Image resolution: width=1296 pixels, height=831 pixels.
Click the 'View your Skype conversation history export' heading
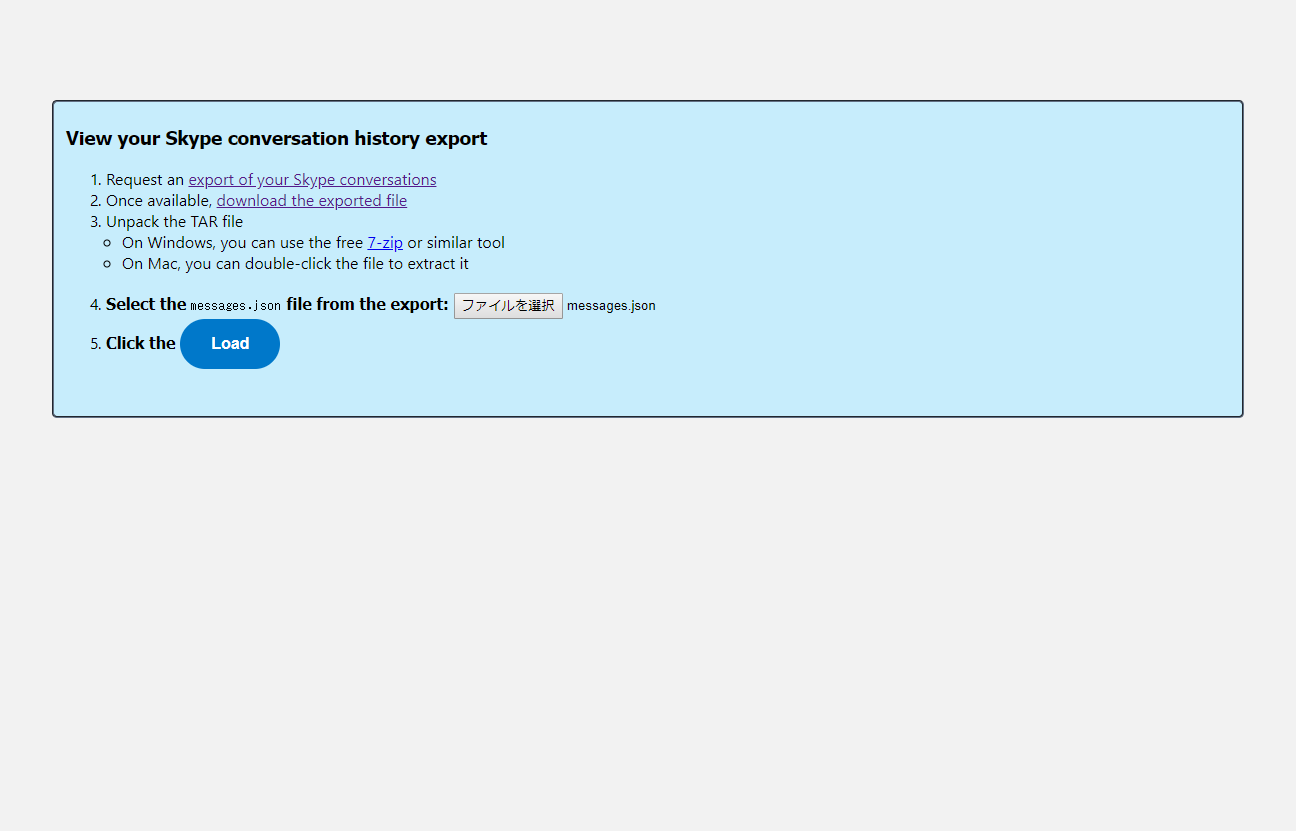pyautogui.click(x=277, y=139)
